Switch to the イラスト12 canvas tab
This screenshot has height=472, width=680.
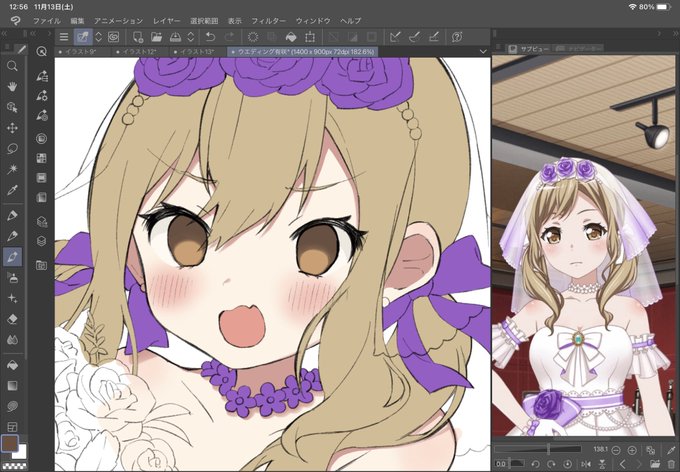(140, 52)
